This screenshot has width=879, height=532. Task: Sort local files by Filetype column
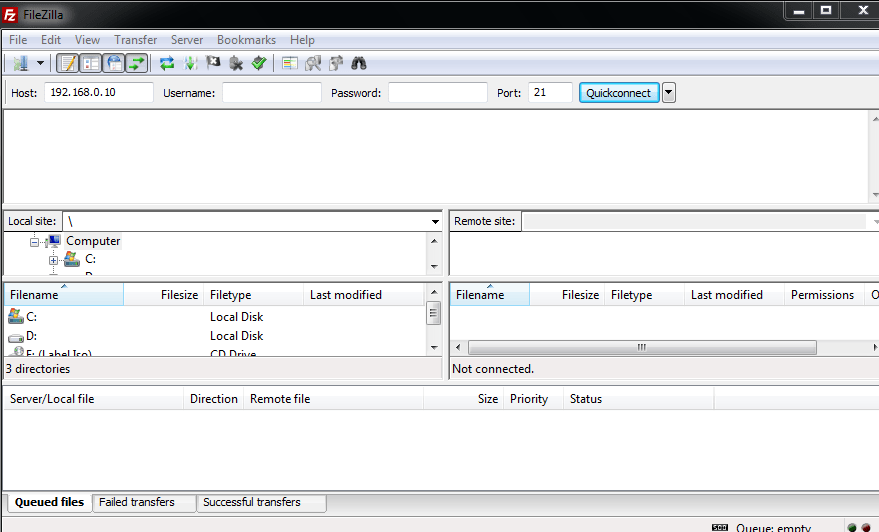pyautogui.click(x=253, y=295)
